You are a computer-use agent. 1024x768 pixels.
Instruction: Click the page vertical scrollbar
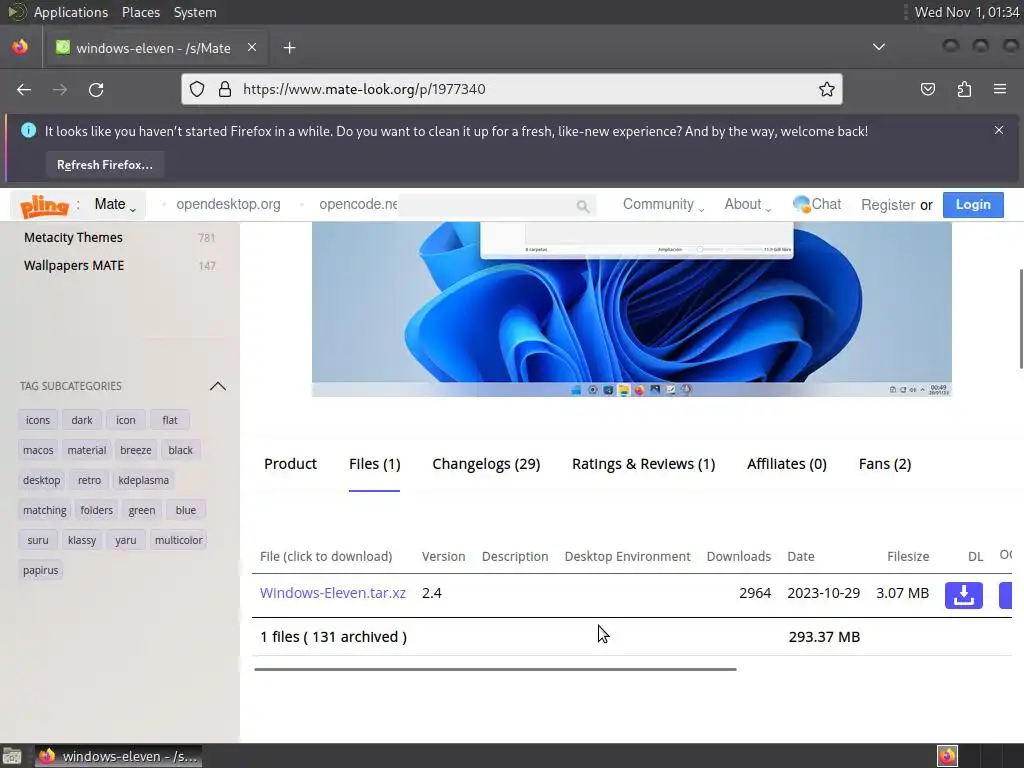[x=1021, y=319]
